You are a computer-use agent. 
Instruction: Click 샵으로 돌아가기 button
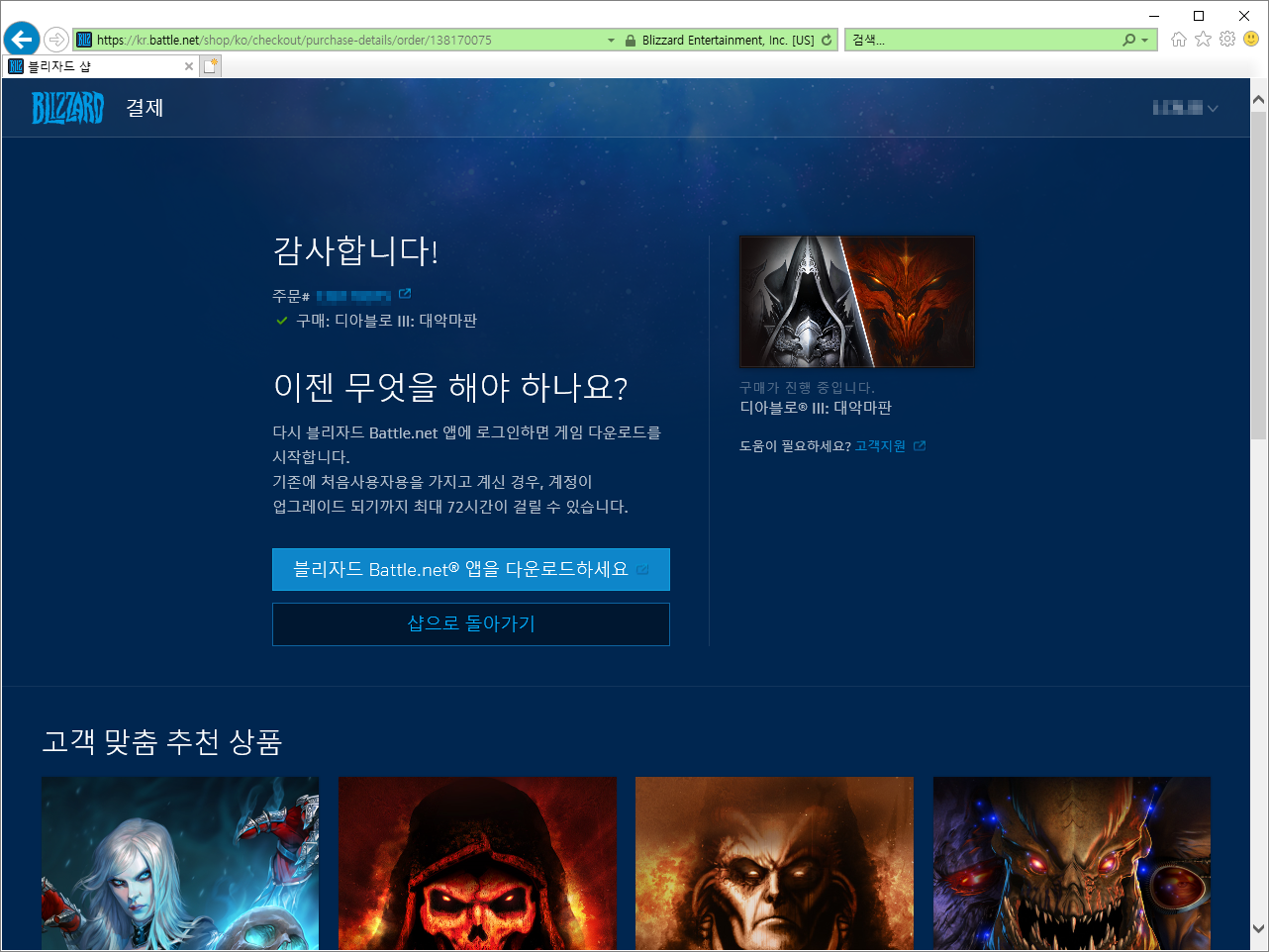pos(471,624)
